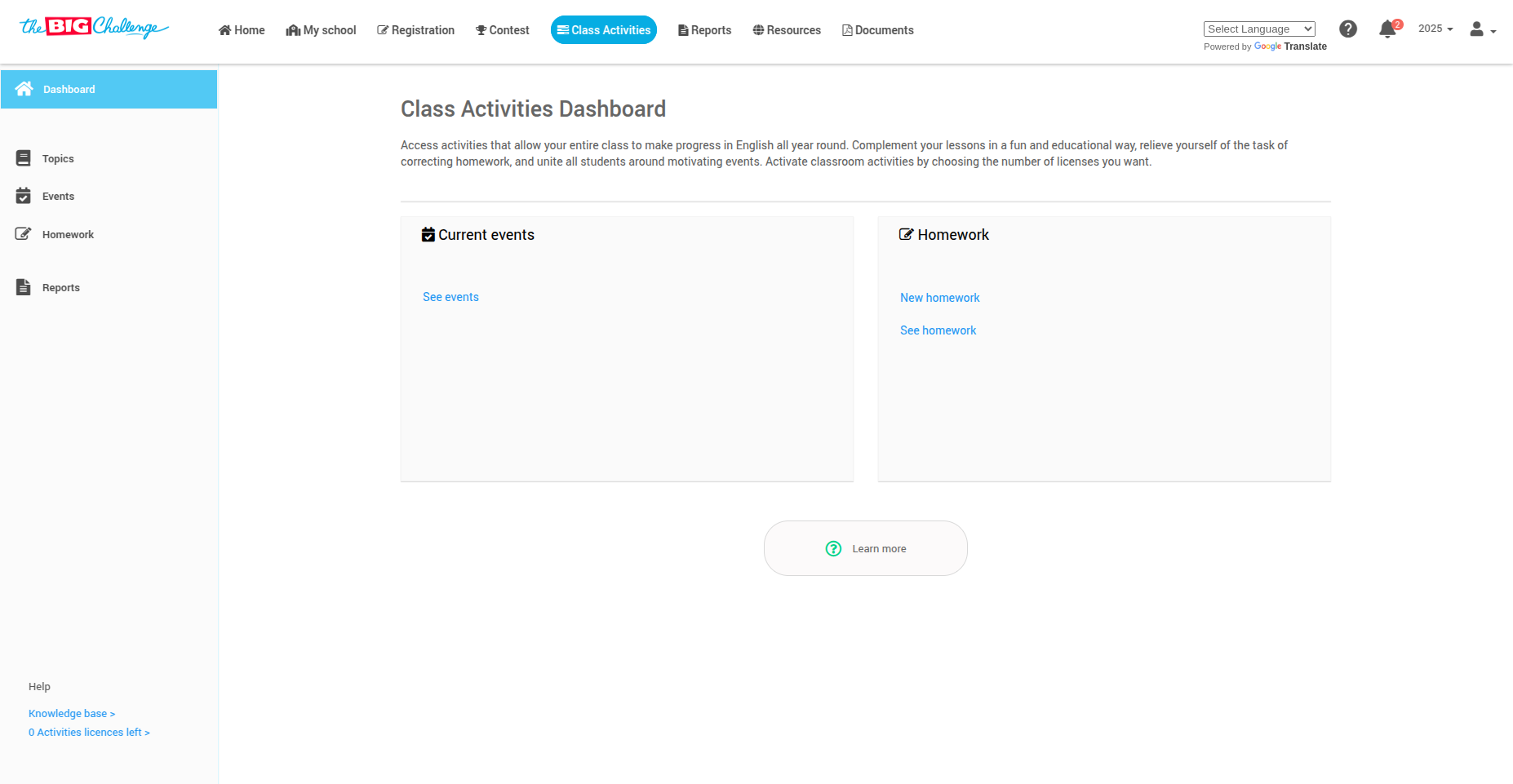This screenshot has height=784, width=1513.
Task: Open the My school menu item
Action: point(321,30)
